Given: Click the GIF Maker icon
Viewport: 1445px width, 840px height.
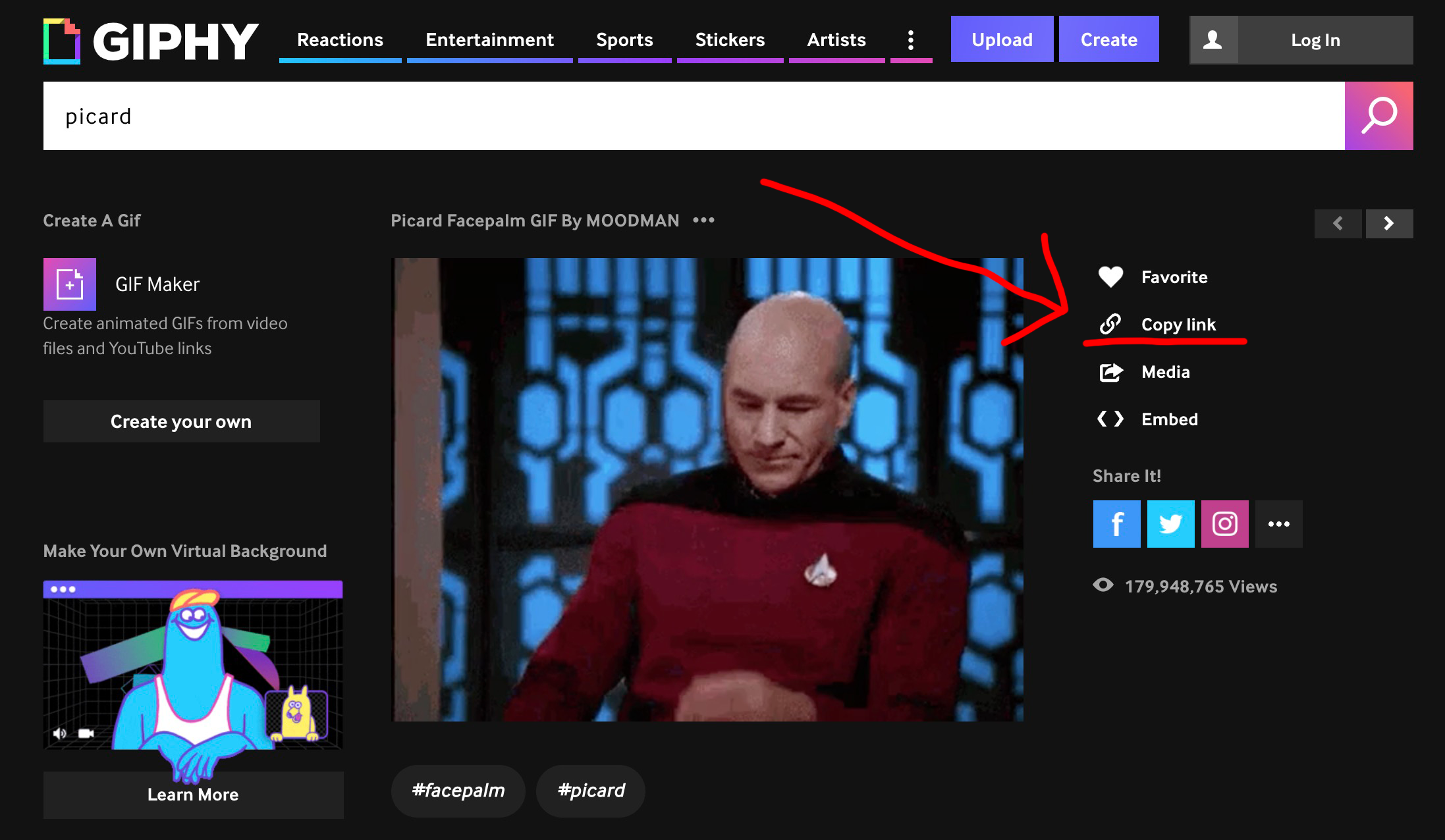Looking at the screenshot, I should coord(70,284).
